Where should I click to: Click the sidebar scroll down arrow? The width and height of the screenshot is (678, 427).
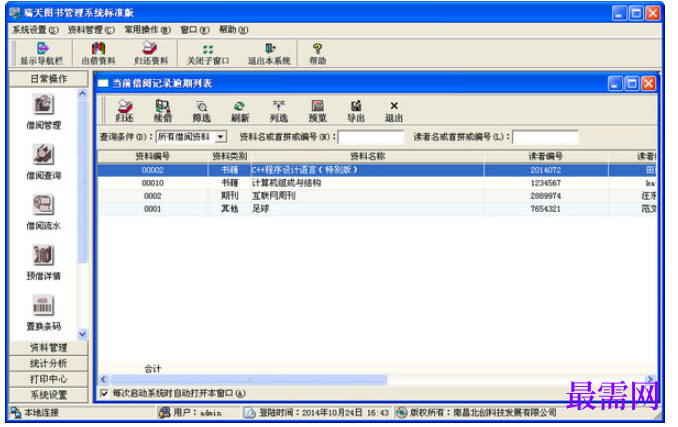coord(83,334)
